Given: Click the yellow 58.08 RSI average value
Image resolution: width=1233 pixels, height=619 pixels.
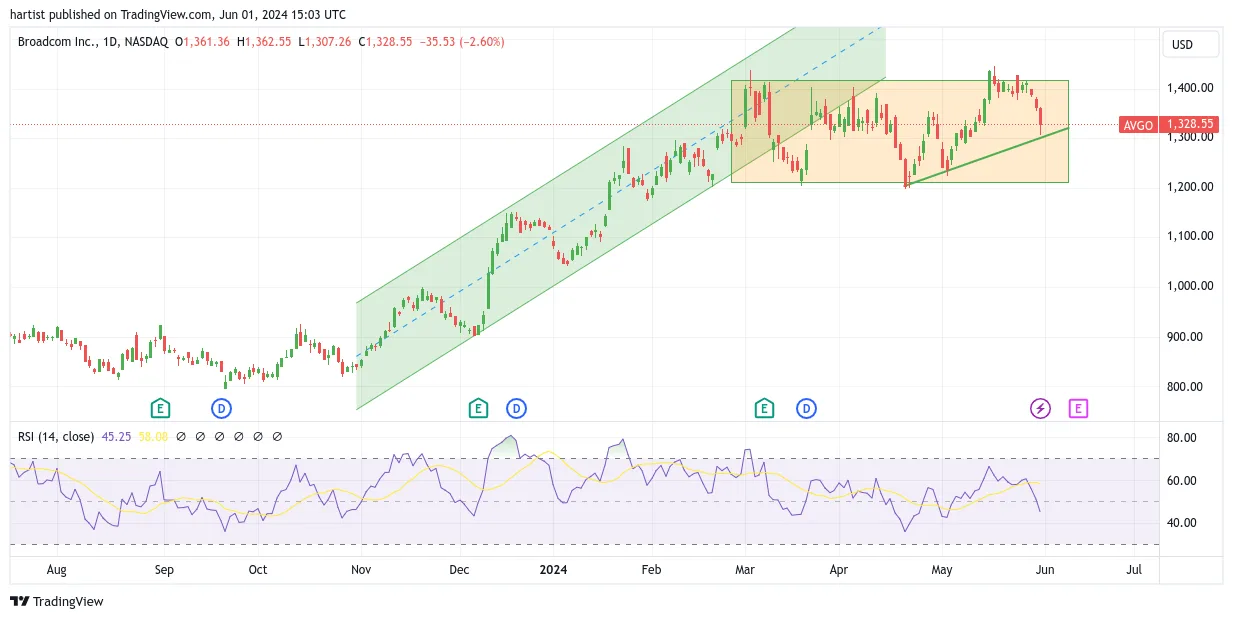Looking at the screenshot, I should [152, 436].
